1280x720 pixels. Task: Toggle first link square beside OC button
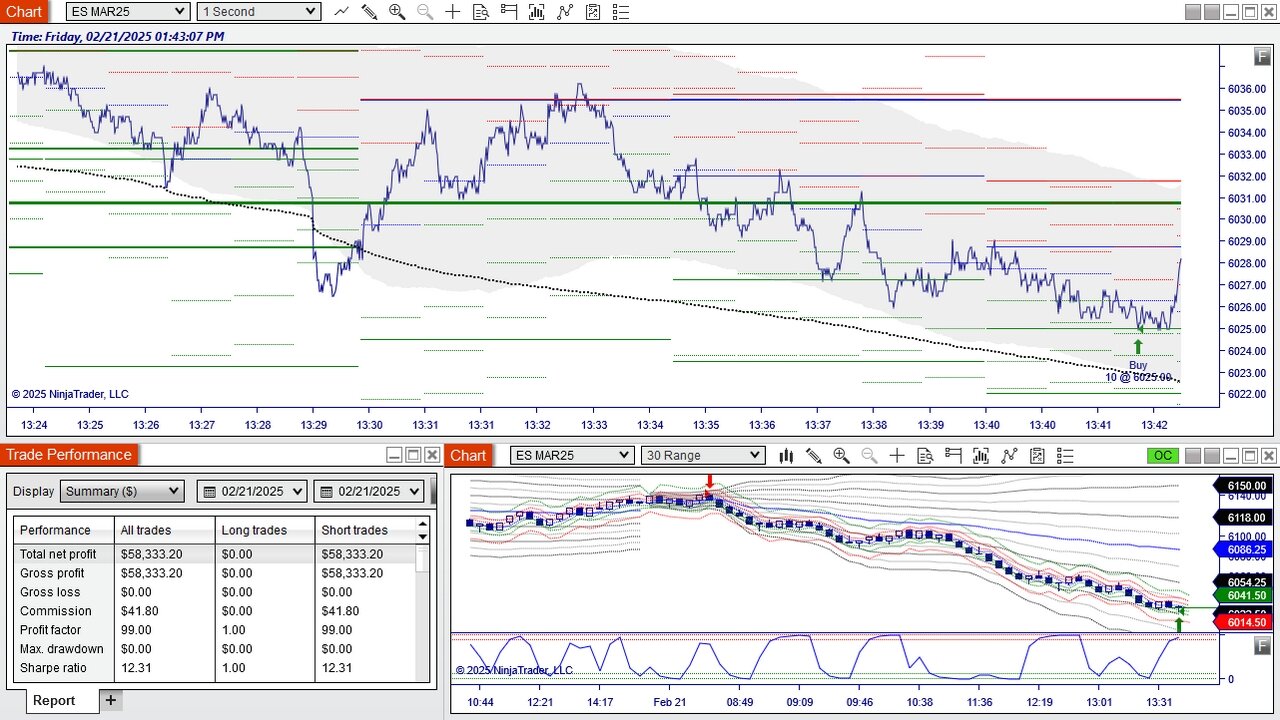pos(1193,456)
